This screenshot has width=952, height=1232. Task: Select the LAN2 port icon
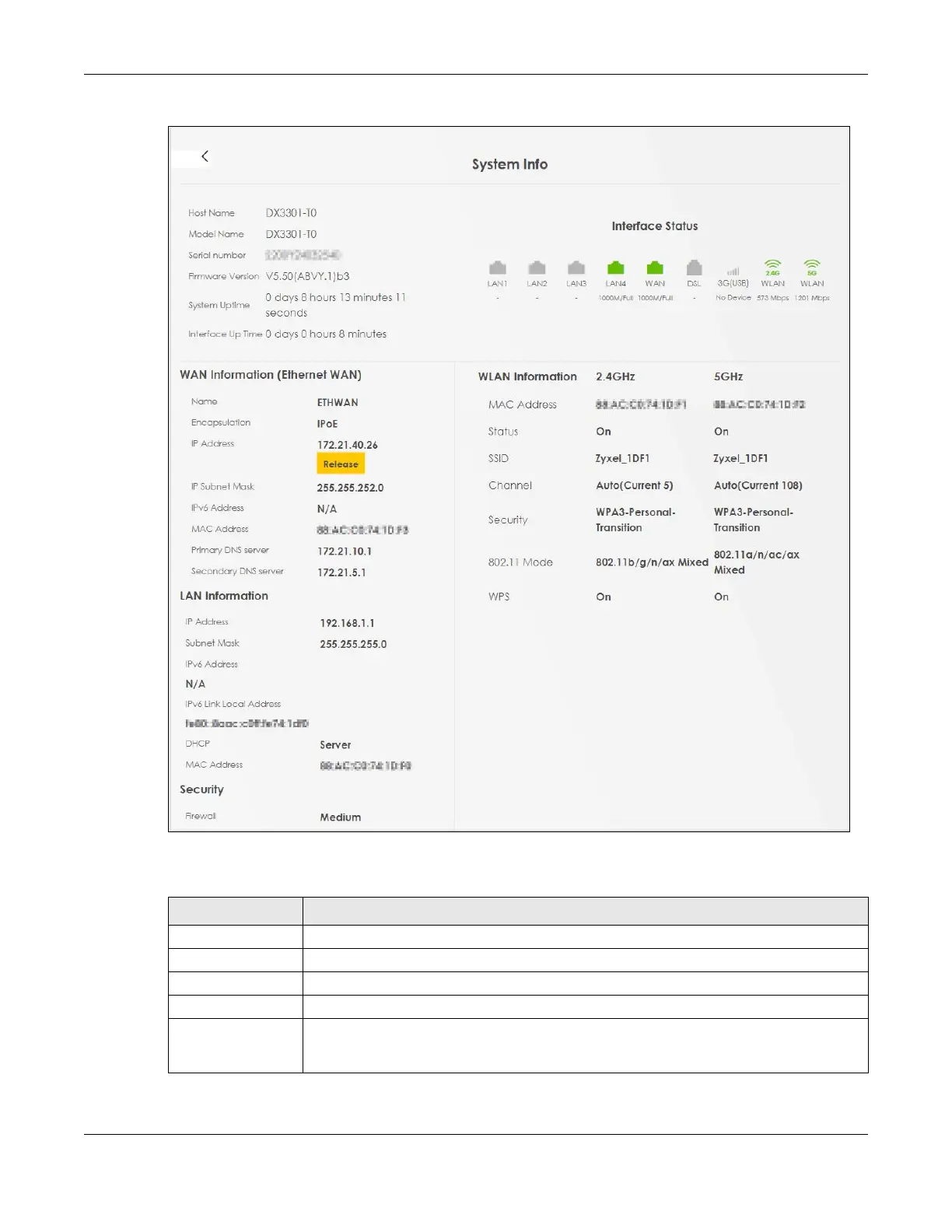click(x=537, y=268)
